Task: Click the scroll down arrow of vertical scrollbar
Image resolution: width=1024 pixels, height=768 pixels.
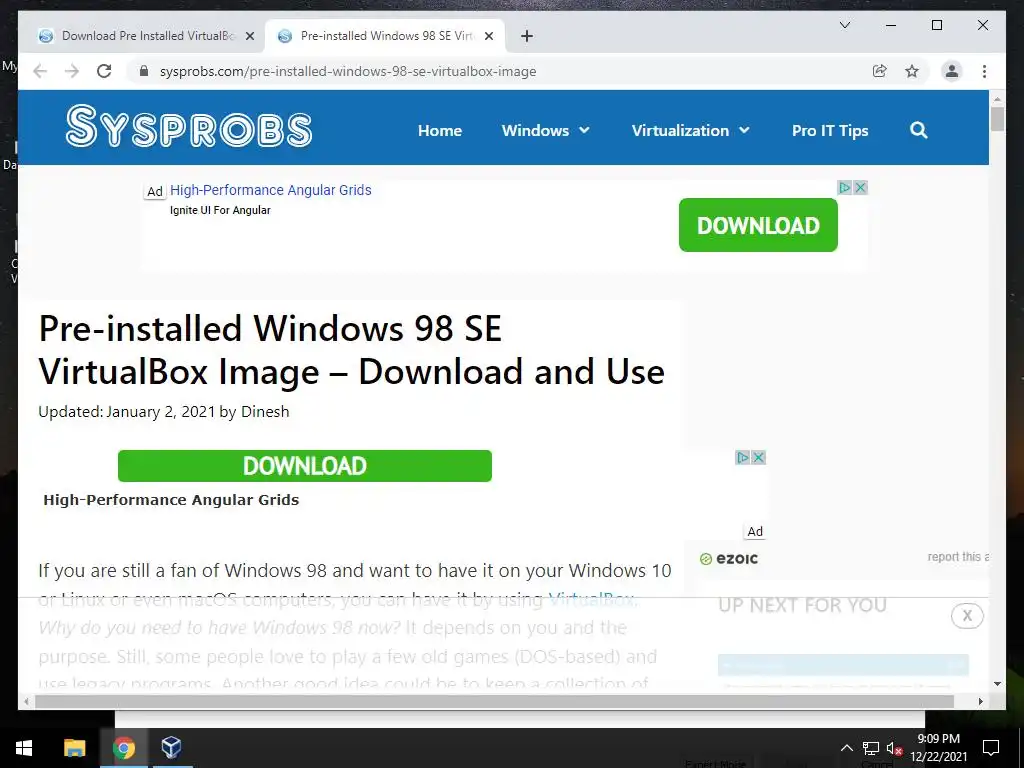Action: click(997, 684)
